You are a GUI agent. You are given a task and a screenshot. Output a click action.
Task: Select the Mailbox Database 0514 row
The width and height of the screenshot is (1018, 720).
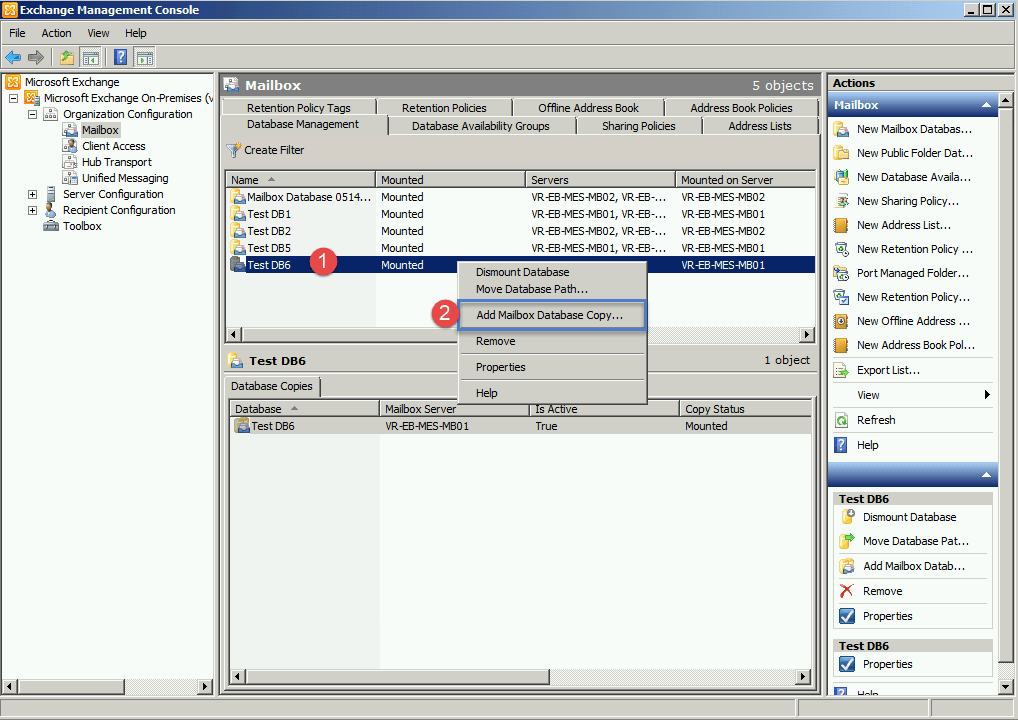(520, 197)
